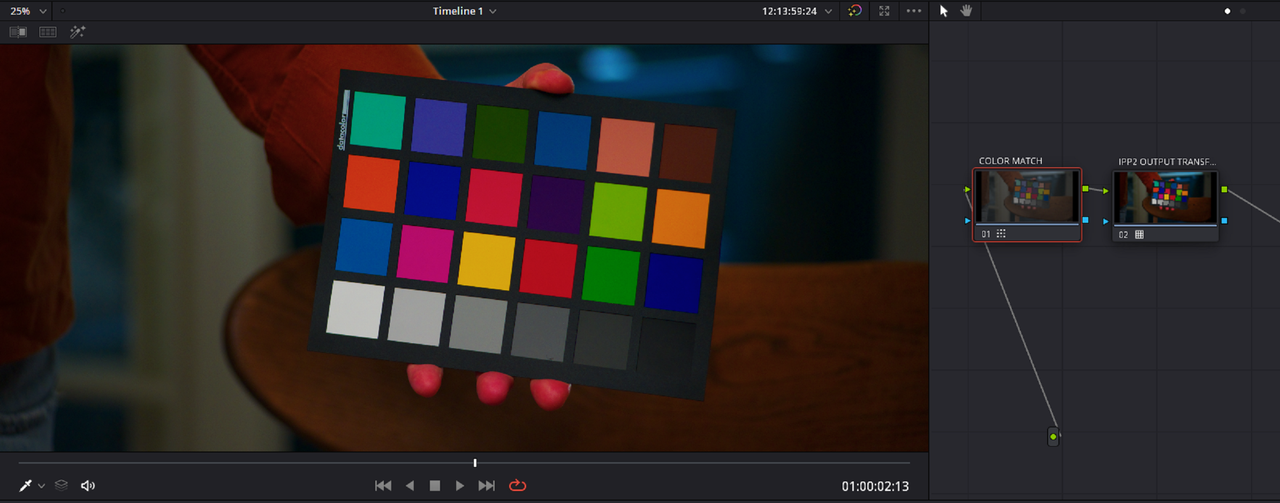Click the viewer scrub bar track
1280x503 pixels.
point(464,463)
